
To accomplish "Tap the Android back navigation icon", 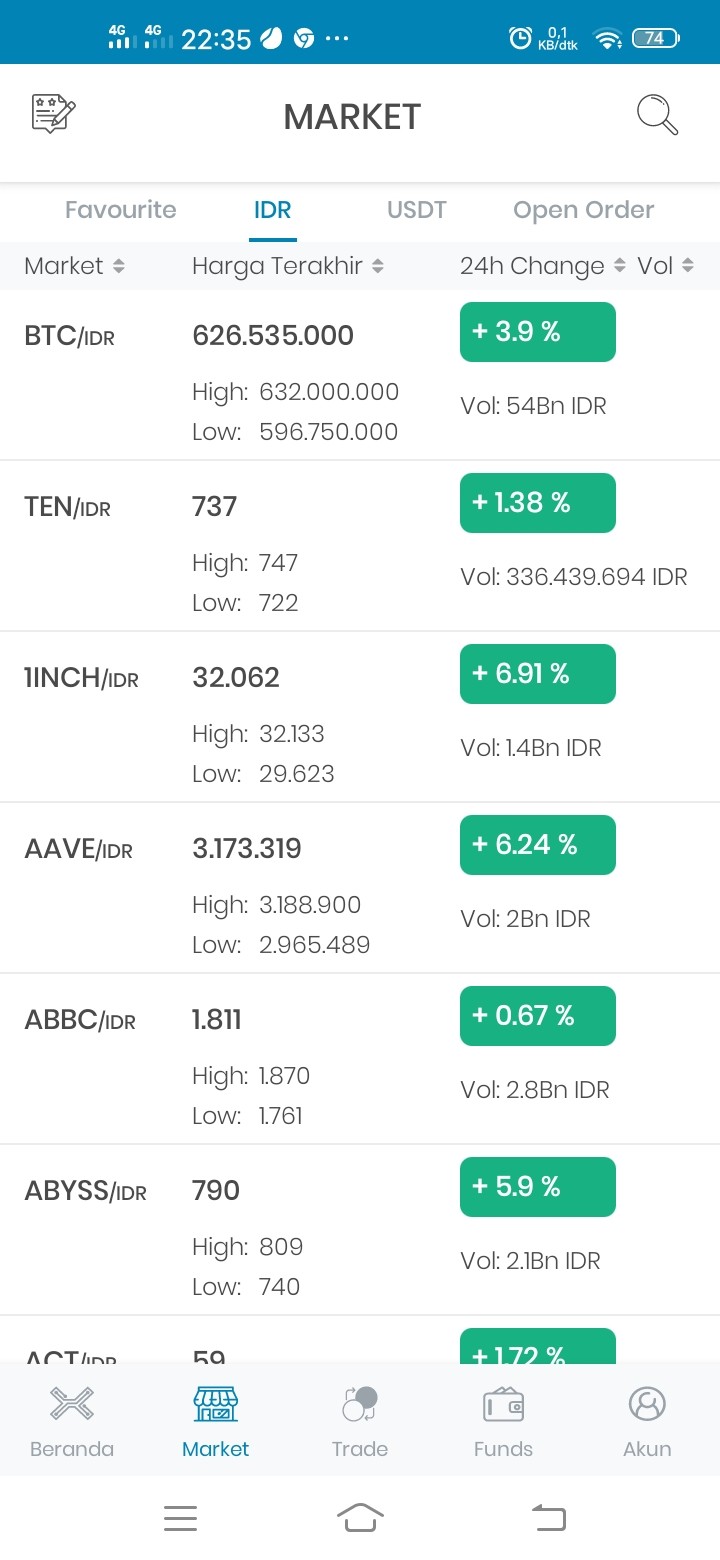I will point(548,1518).
